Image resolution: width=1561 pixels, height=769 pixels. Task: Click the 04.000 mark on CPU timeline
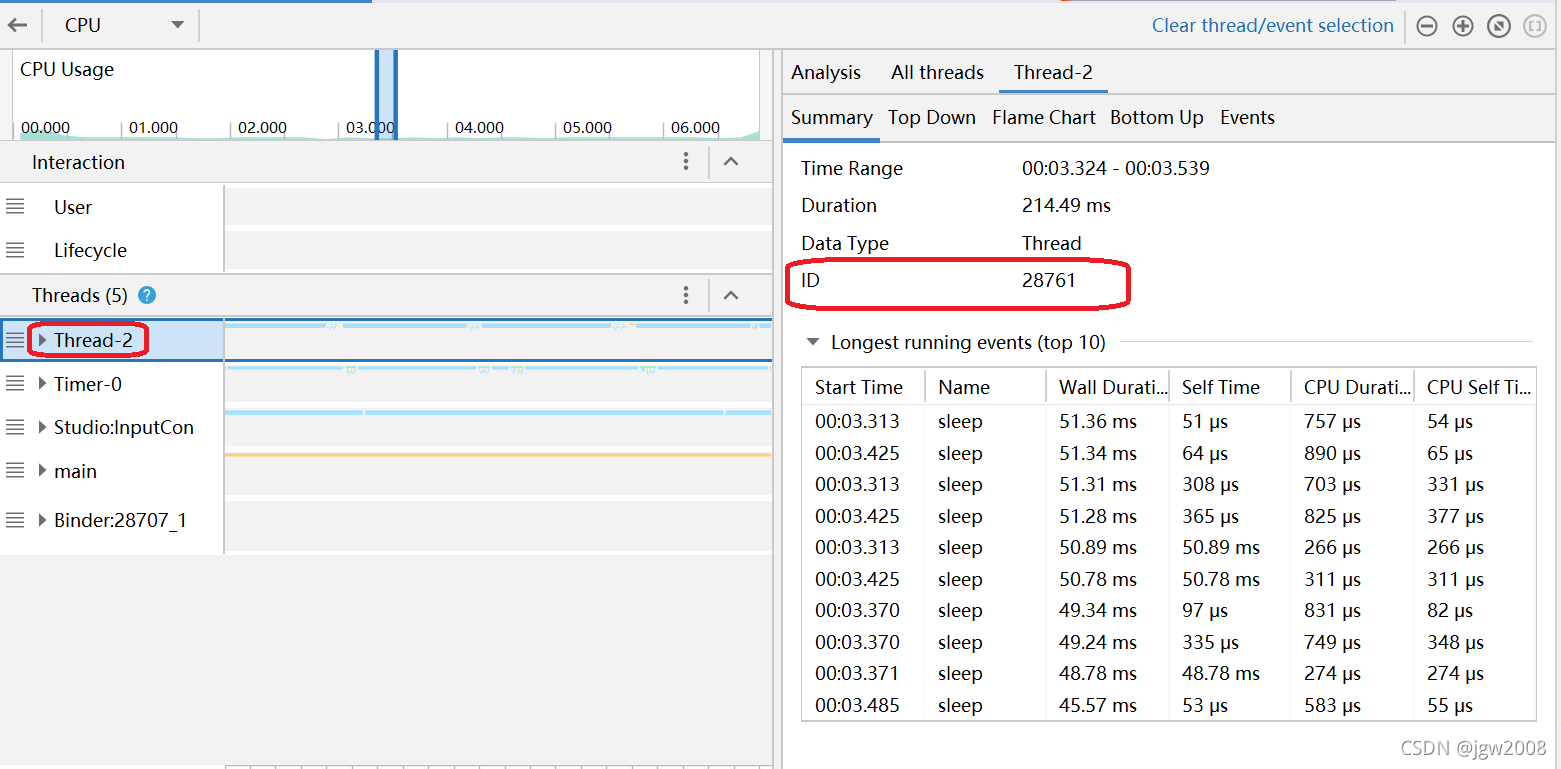(x=479, y=128)
